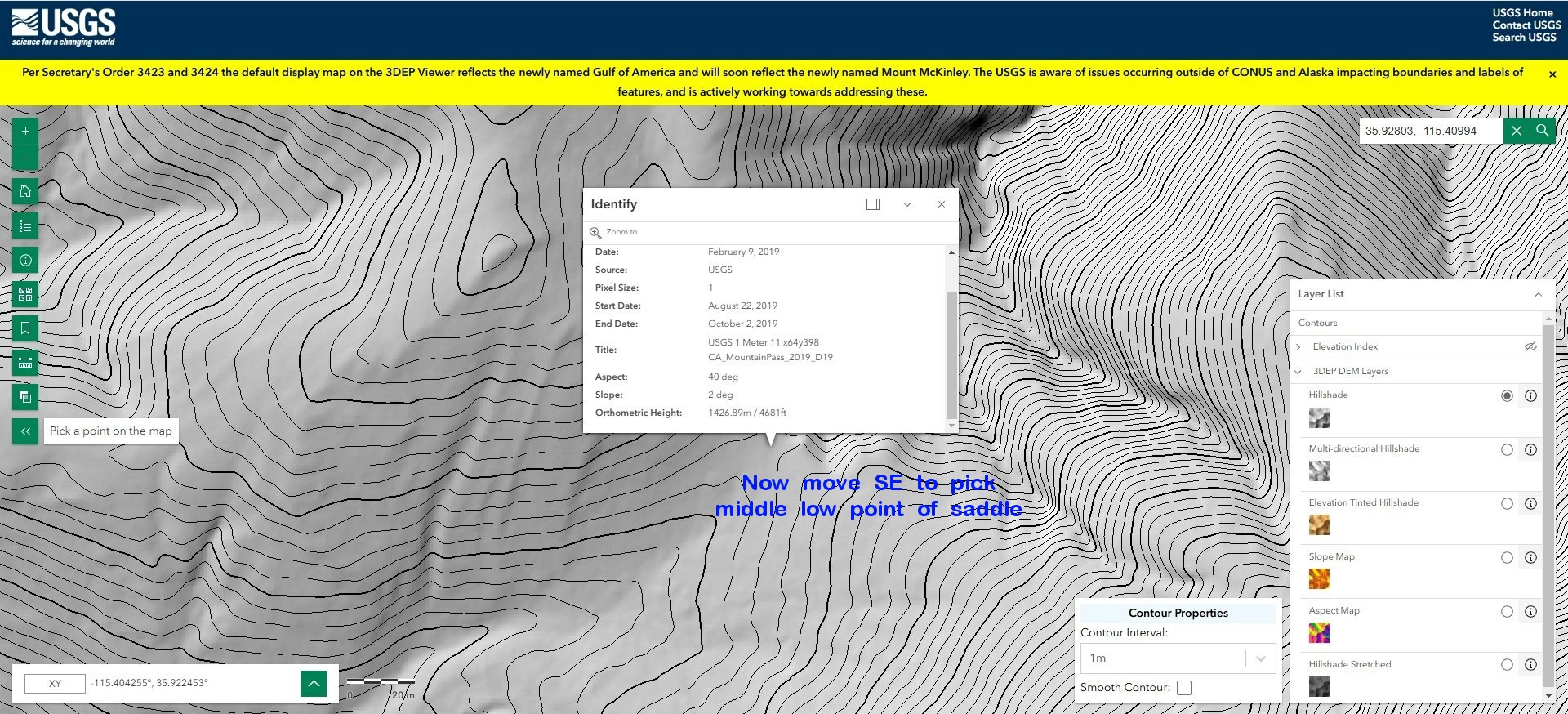This screenshot has width=1568, height=714.
Task: Go to default map extent home
Action: [25, 191]
